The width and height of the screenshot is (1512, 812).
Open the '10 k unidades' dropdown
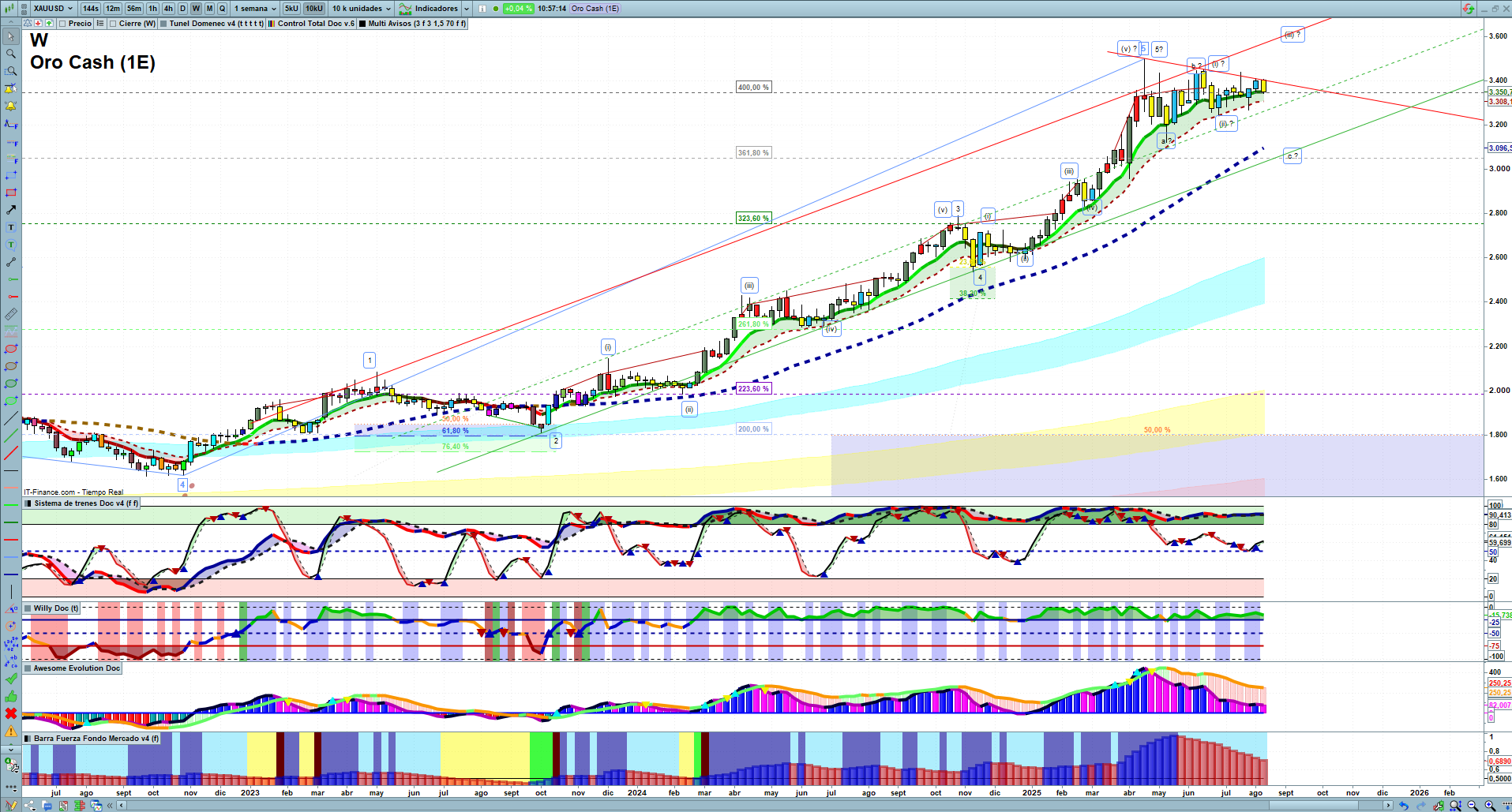point(361,9)
